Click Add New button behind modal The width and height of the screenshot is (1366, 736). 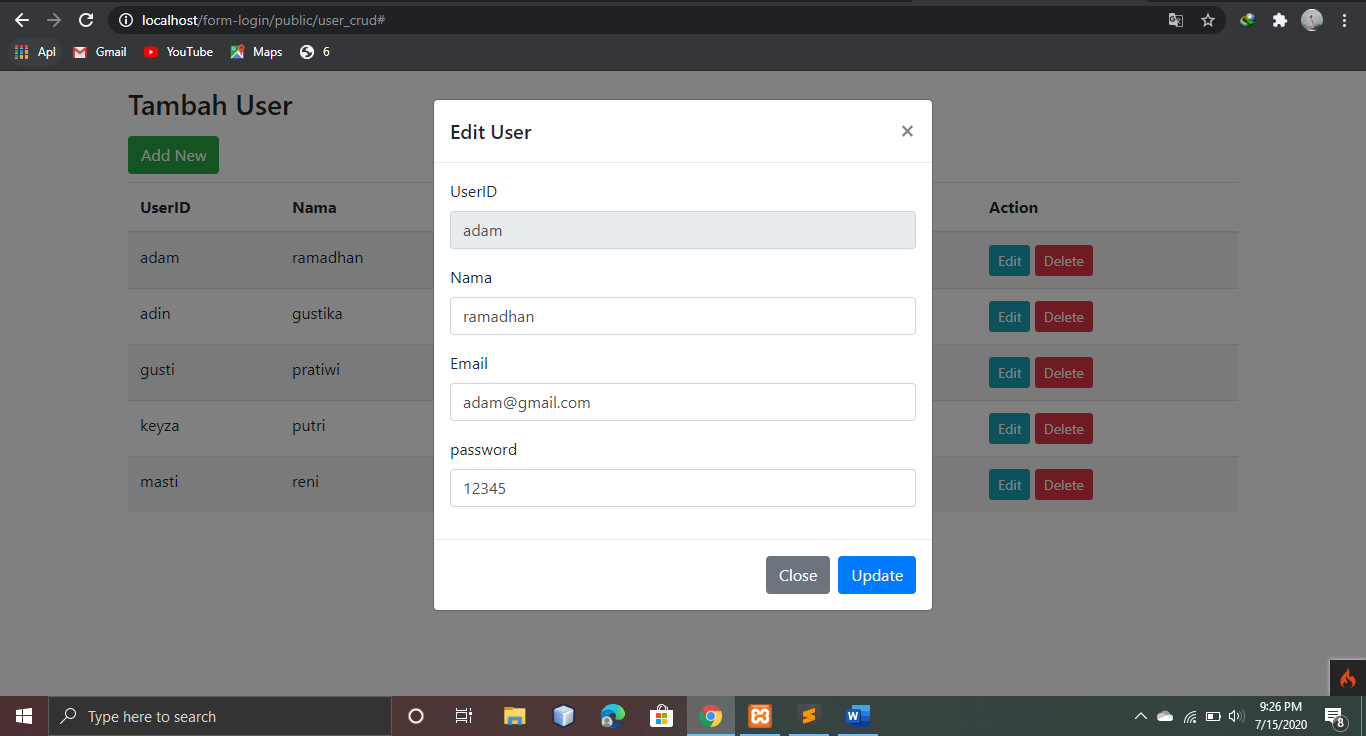(173, 155)
